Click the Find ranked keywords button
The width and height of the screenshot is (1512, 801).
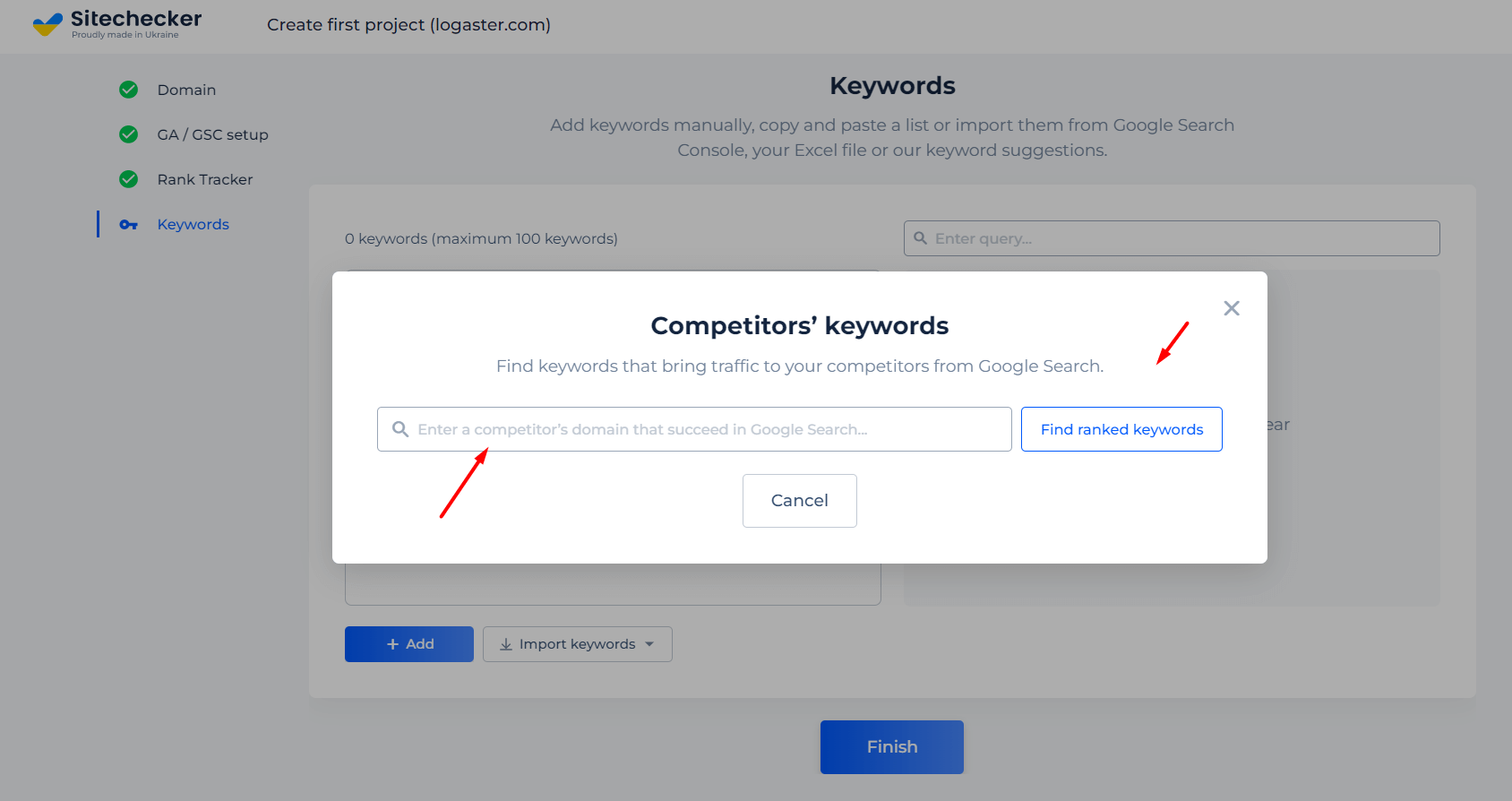pyautogui.click(x=1121, y=429)
